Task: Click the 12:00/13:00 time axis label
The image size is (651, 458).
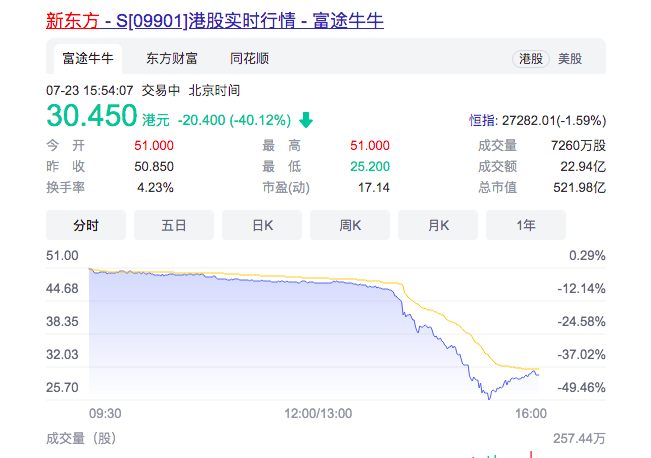Action: [x=318, y=413]
